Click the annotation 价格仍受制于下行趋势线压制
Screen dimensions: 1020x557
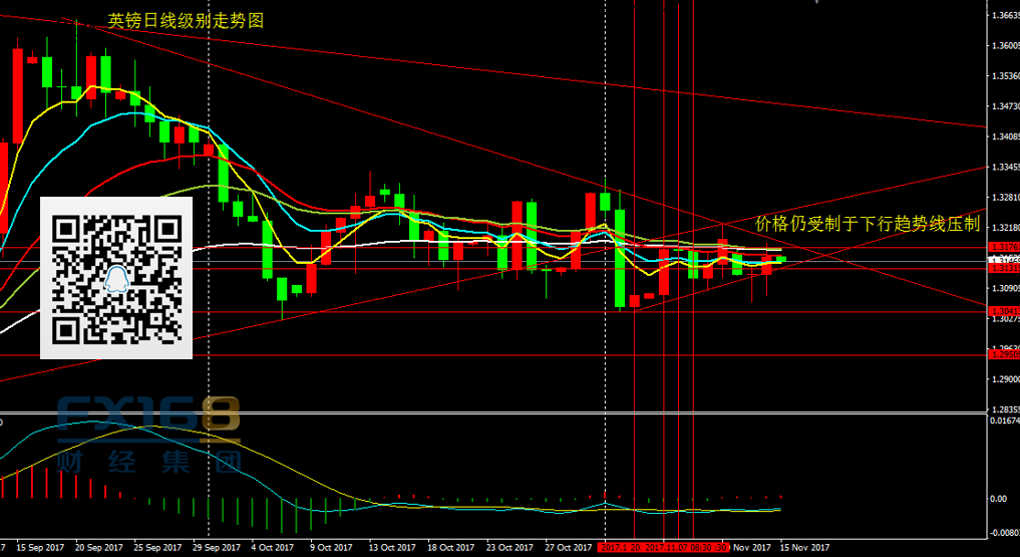pyautogui.click(x=866, y=223)
